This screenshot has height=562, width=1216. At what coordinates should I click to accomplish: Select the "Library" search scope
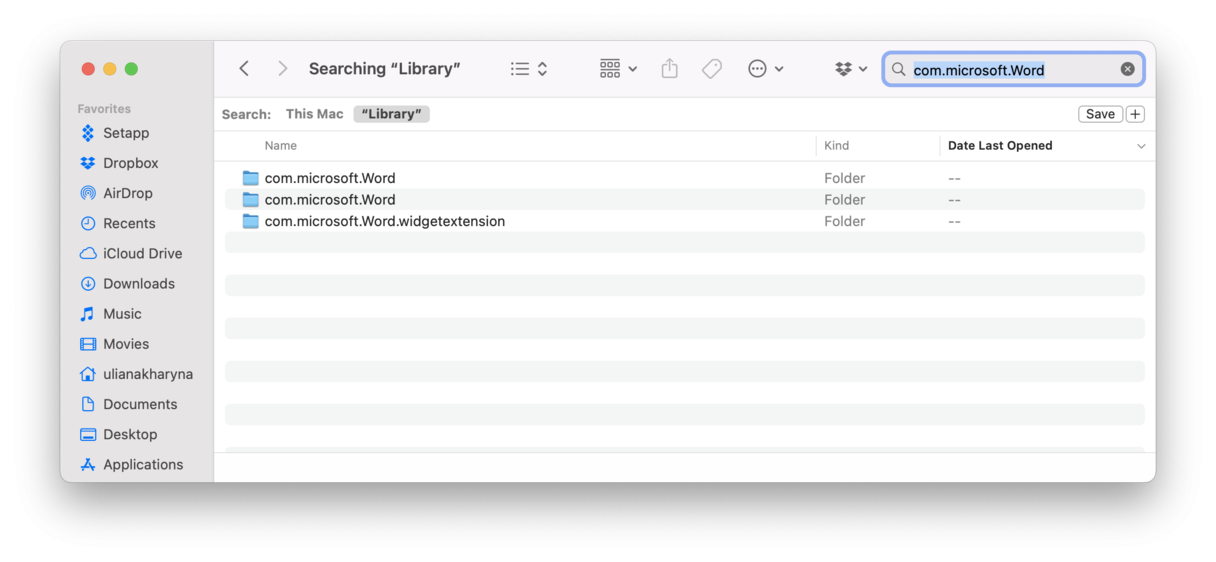[391, 114]
